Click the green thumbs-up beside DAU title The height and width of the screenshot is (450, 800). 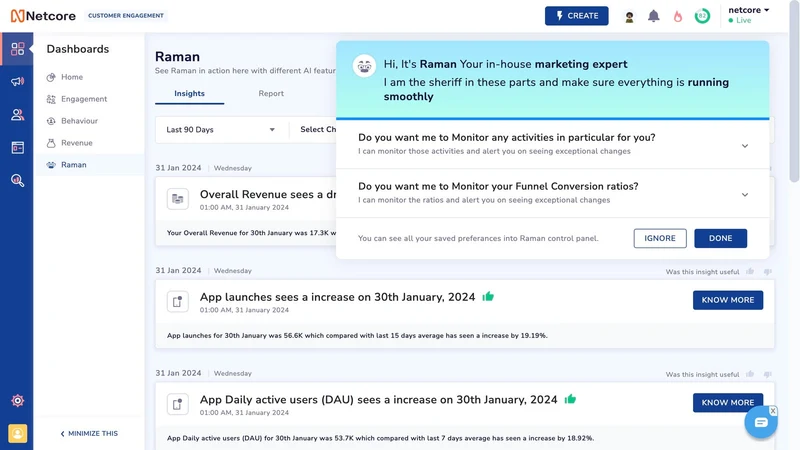click(570, 399)
